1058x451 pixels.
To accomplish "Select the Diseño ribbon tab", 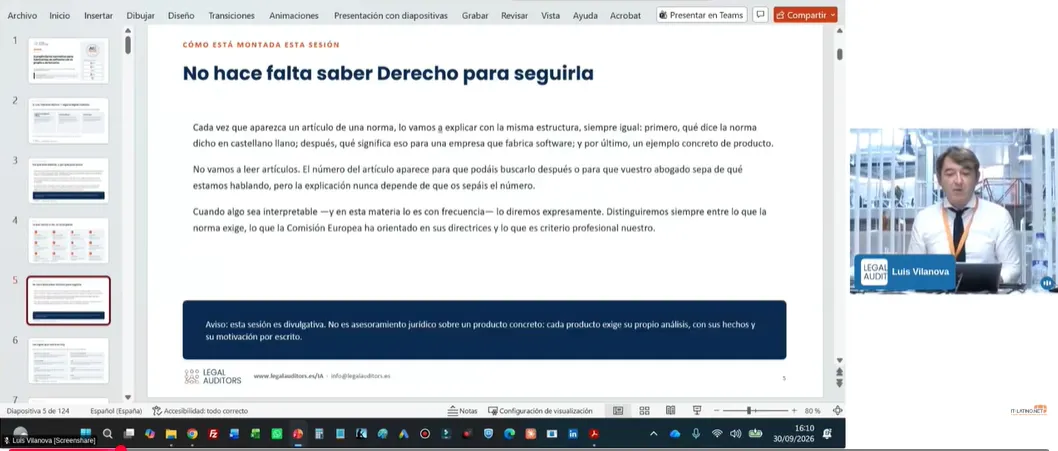I will (181, 16).
